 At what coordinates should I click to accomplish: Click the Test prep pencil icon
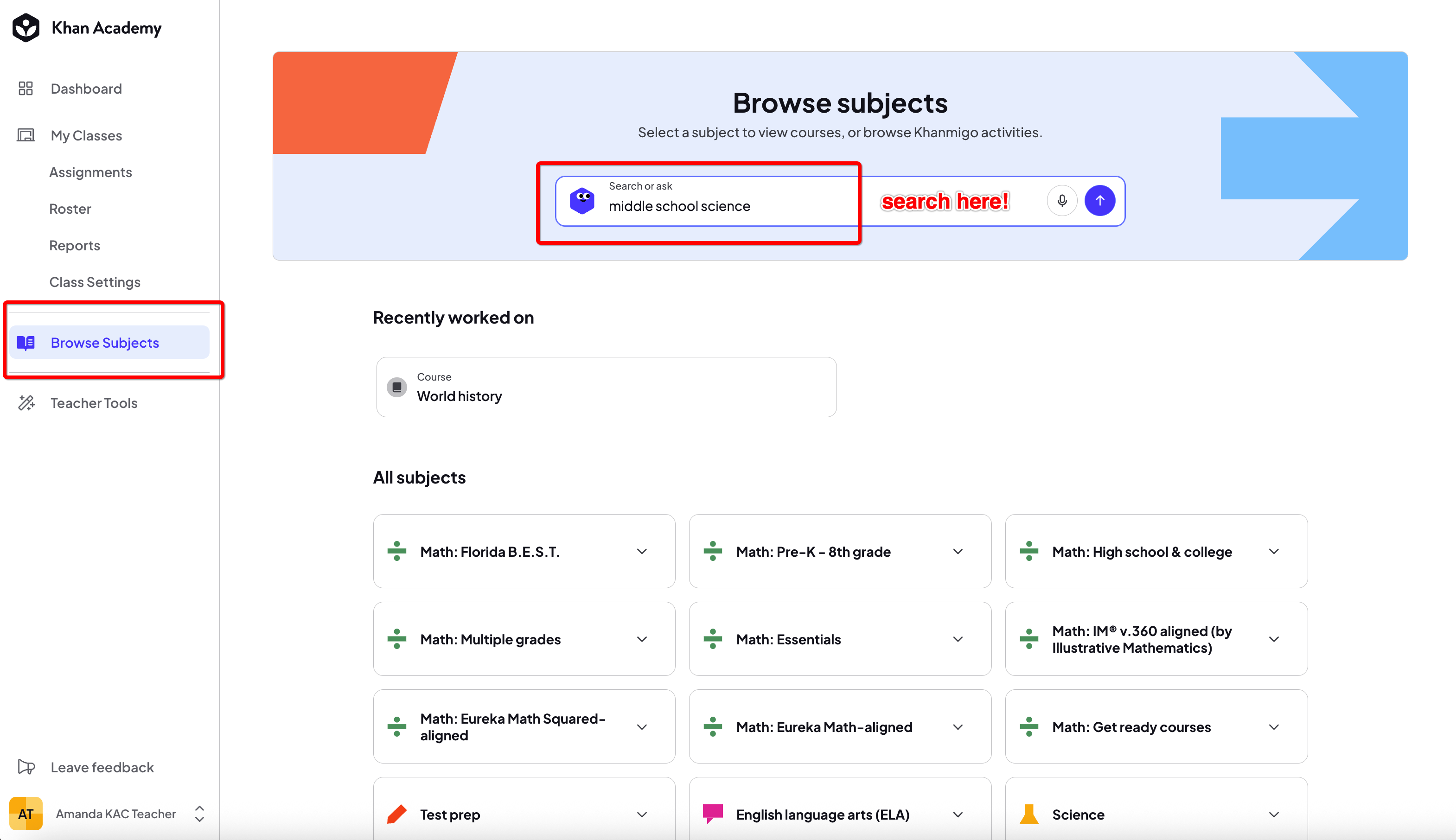point(397,814)
